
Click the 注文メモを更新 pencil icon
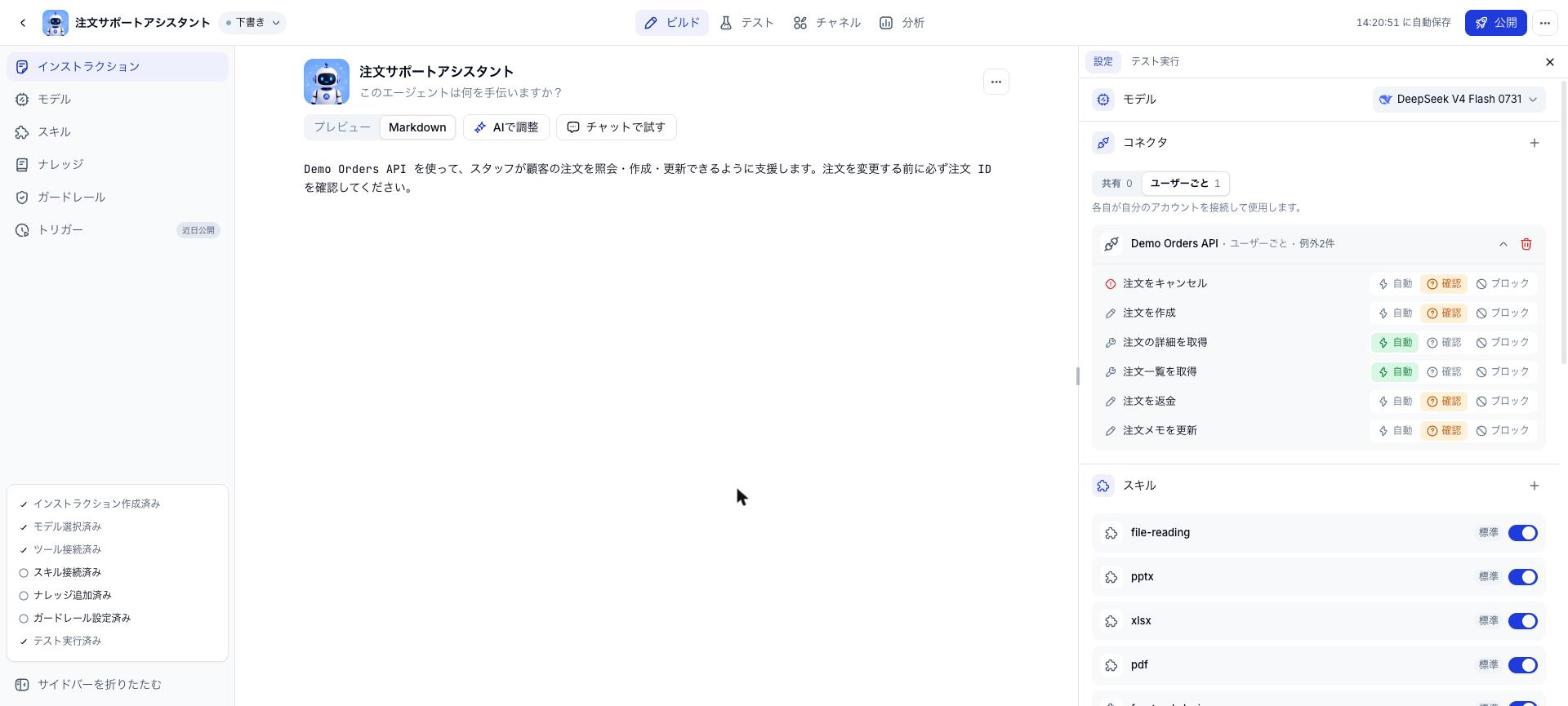click(x=1110, y=431)
